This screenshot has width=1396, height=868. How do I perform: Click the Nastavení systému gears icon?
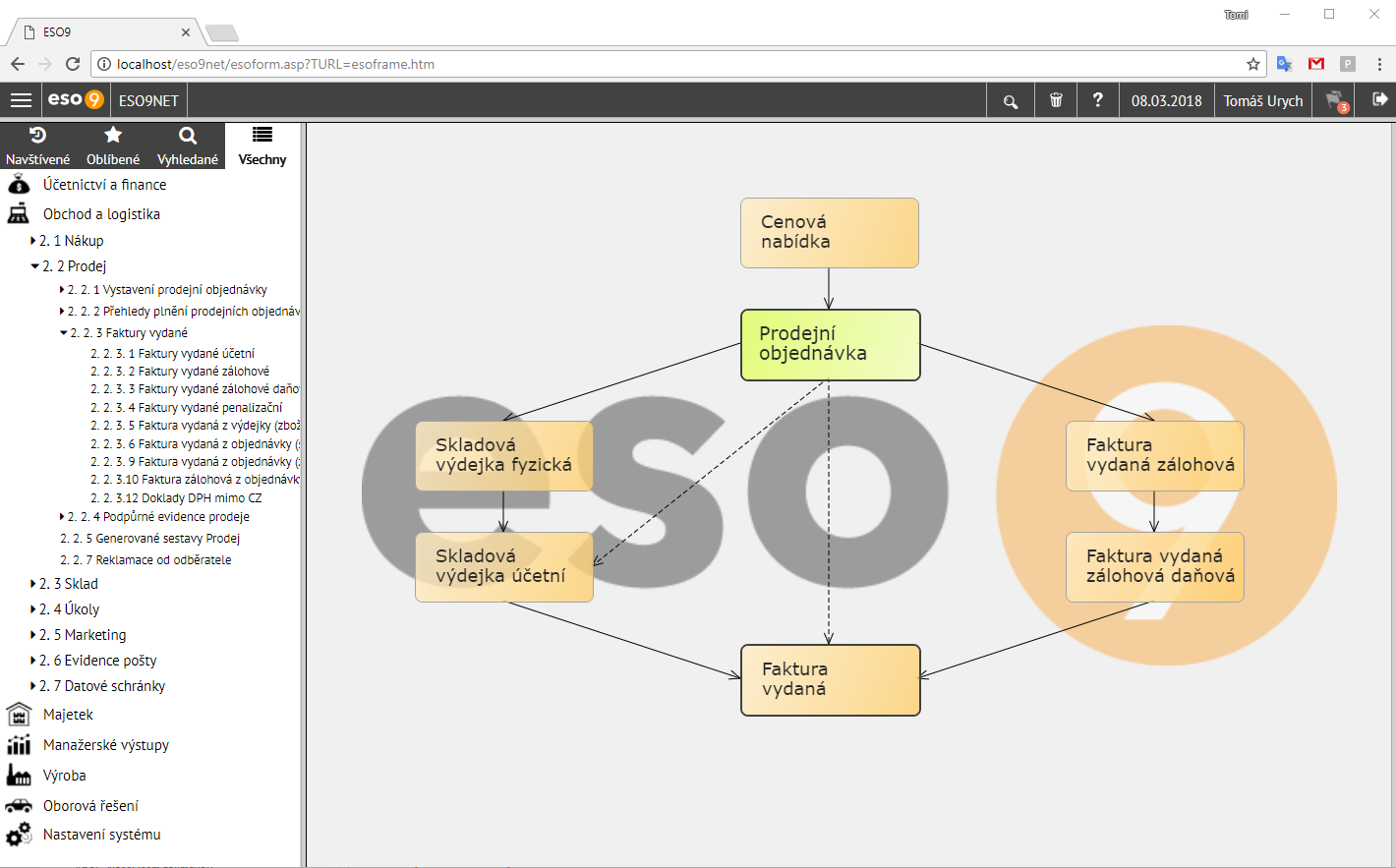(x=19, y=835)
